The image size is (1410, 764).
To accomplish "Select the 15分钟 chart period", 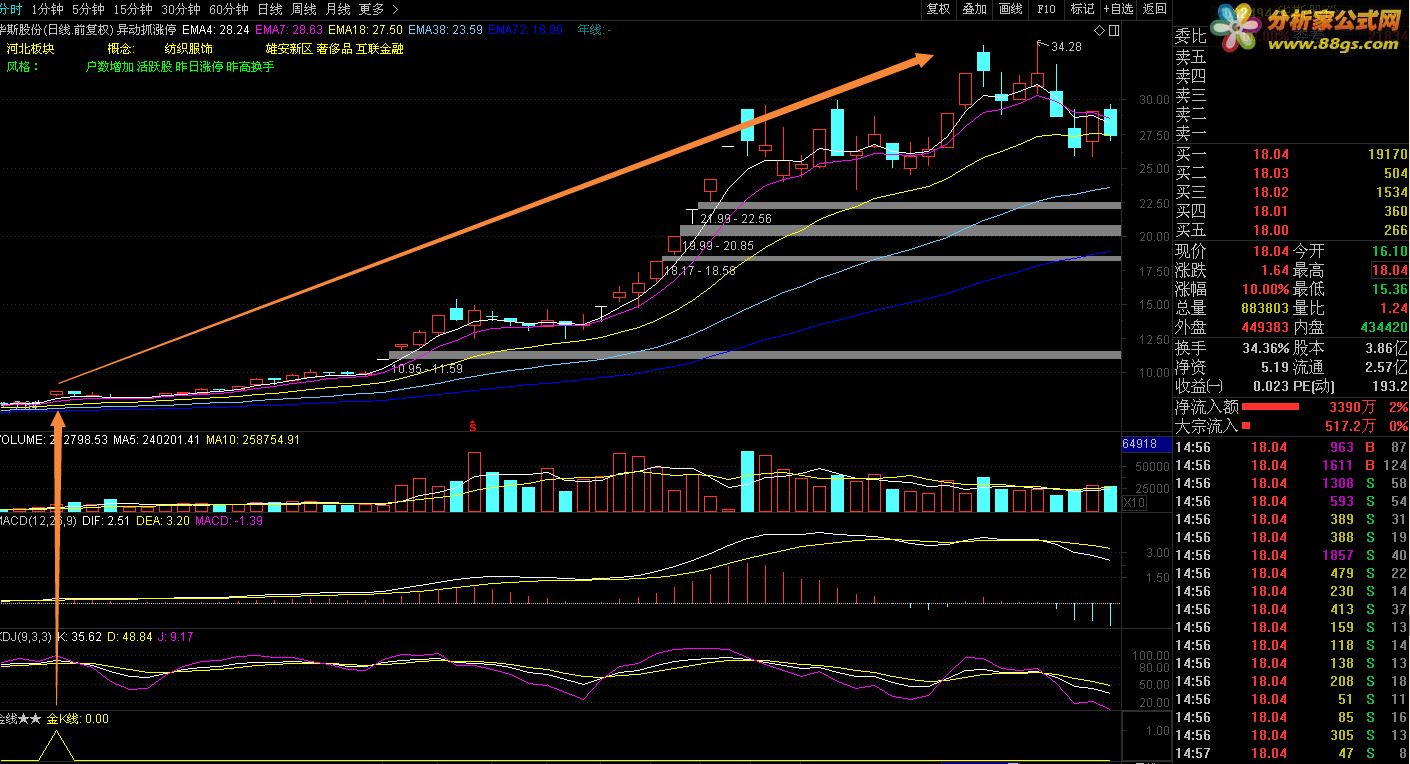I will click(x=132, y=9).
